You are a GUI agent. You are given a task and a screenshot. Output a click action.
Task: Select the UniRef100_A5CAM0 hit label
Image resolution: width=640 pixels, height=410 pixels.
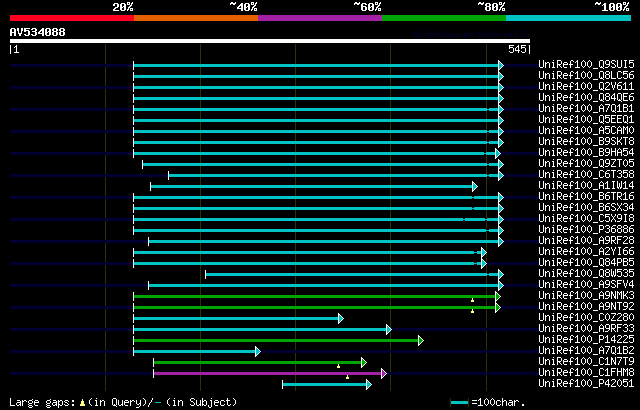[x=586, y=131]
